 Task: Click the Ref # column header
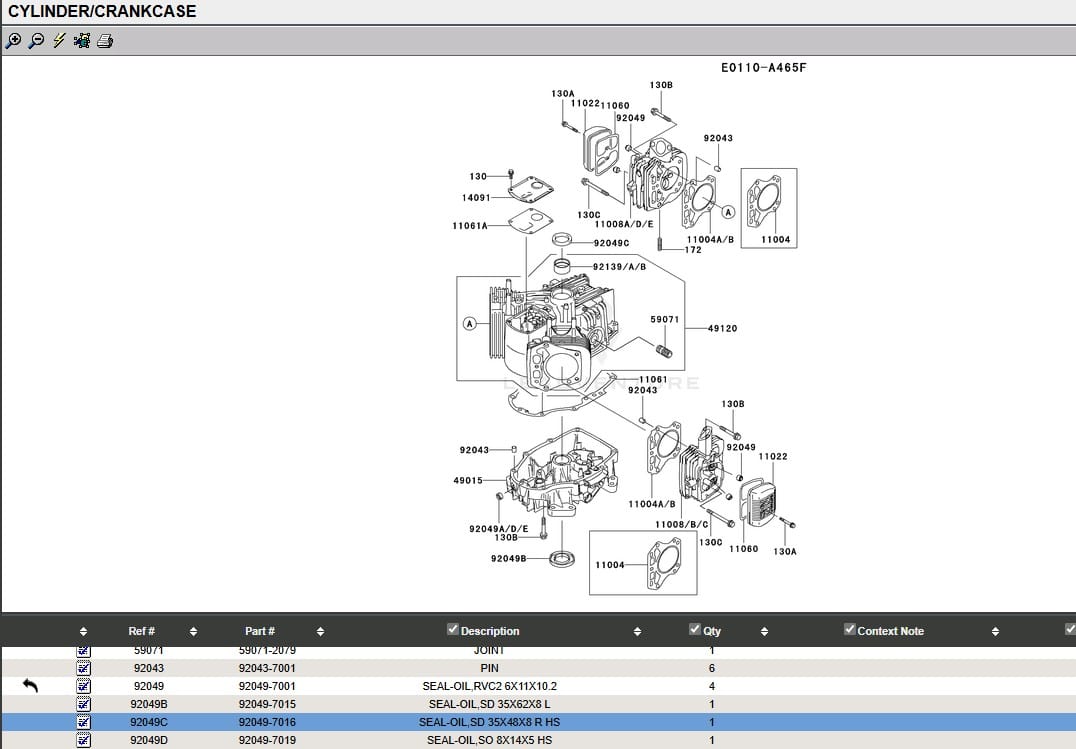[x=142, y=631]
